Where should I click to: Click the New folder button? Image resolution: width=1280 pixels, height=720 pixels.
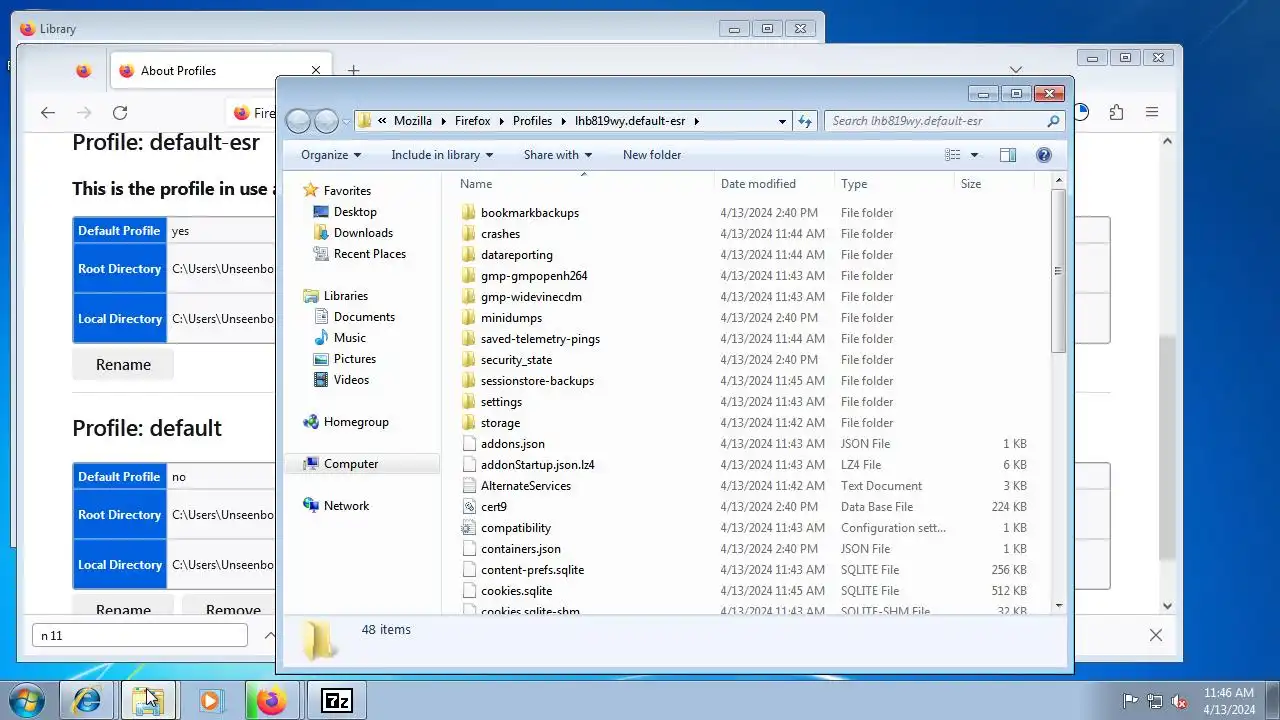[652, 155]
